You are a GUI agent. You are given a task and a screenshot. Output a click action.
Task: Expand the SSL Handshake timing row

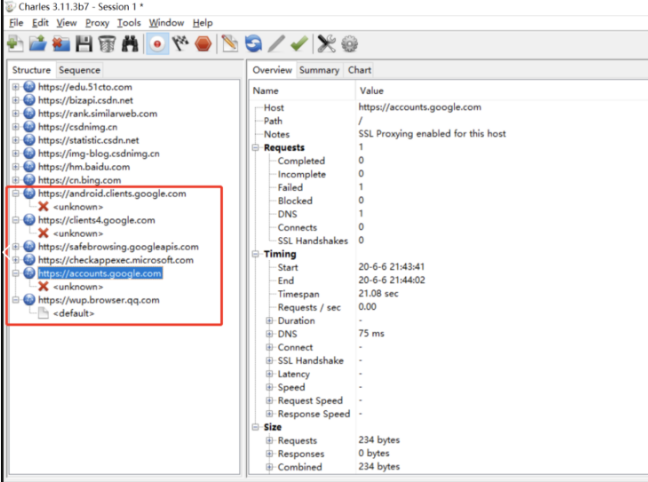(269, 360)
